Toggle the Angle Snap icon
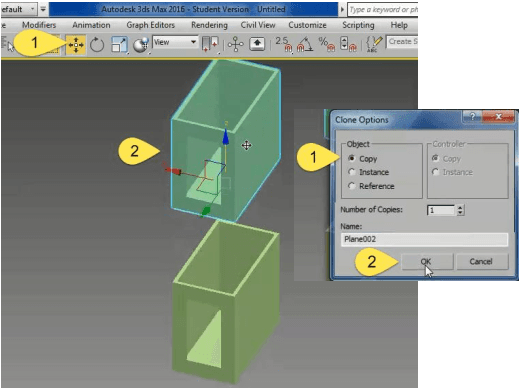 [x=304, y=44]
